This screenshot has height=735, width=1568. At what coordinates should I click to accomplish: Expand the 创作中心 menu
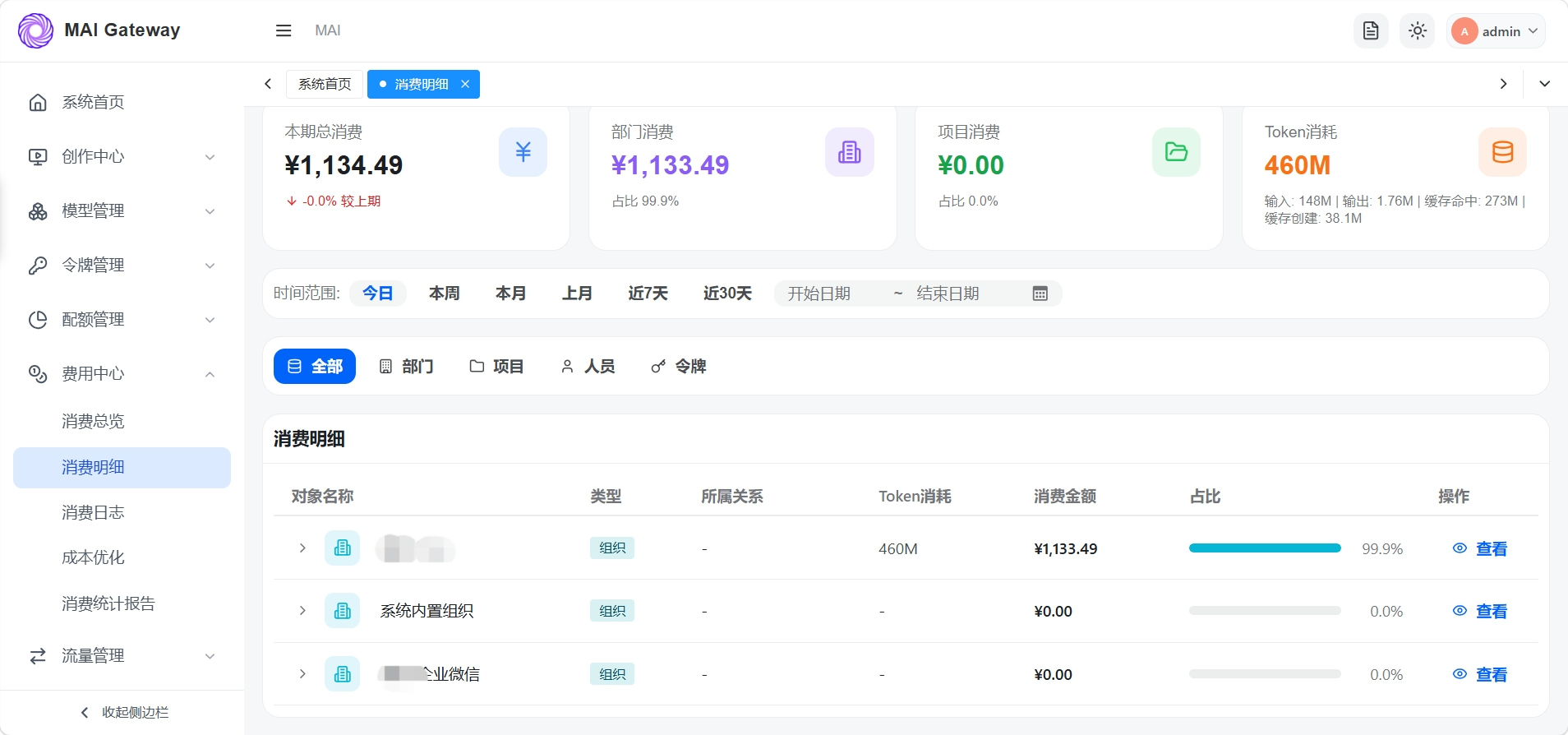coord(122,156)
